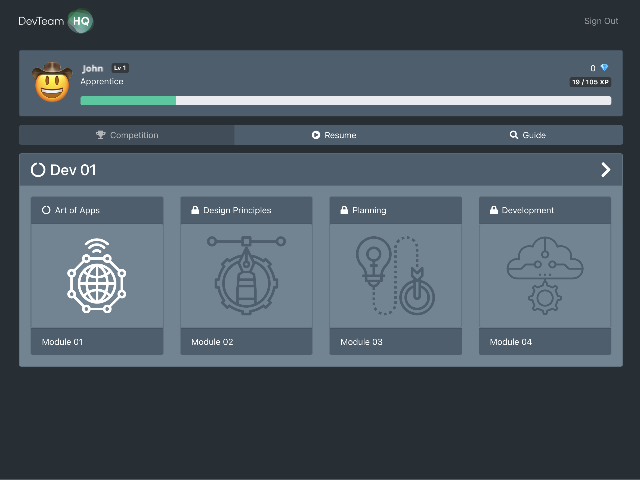640x480 pixels.
Task: Click the blue diamond gem icon
Action: click(604, 68)
